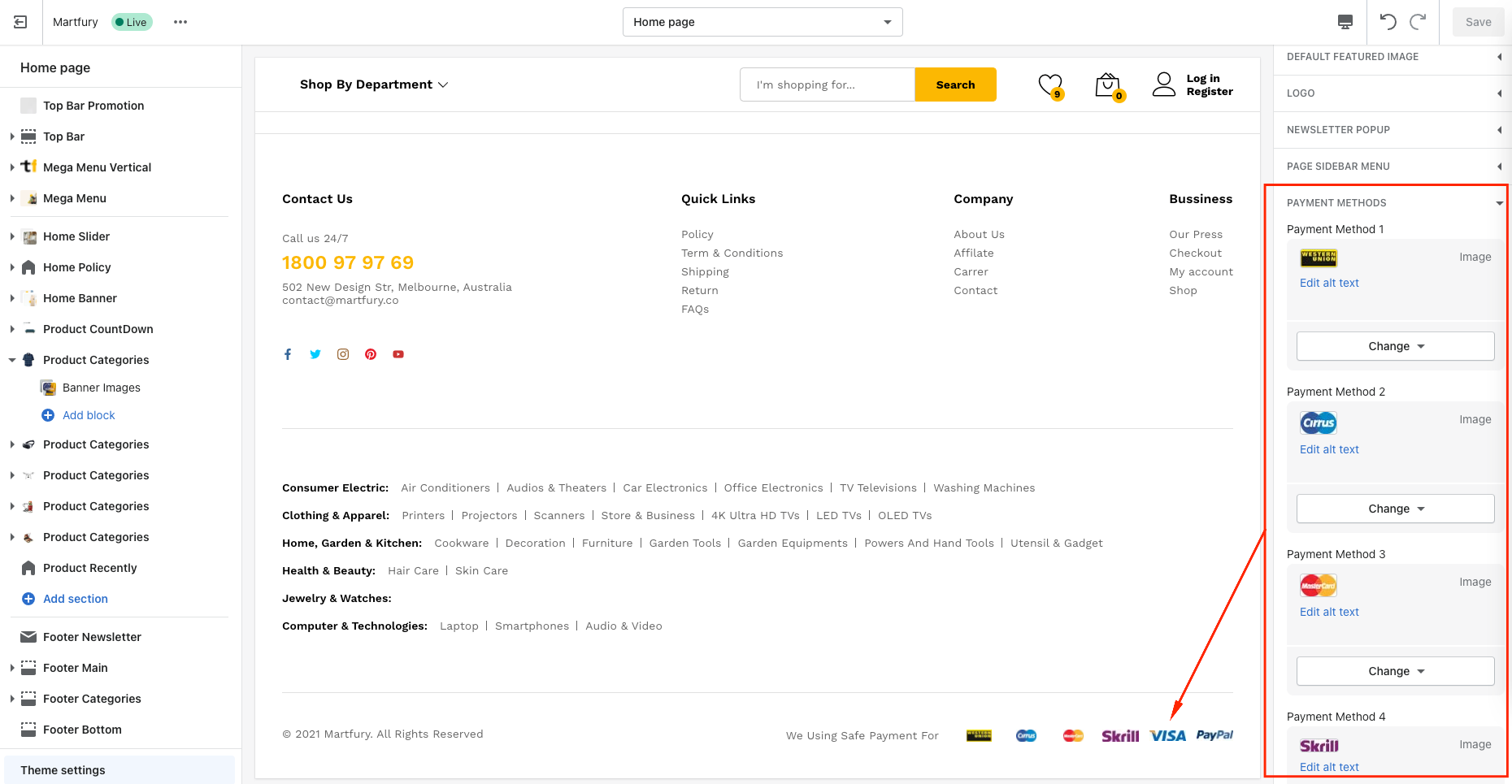Click Edit alt text for Payment Method 2
The height and width of the screenshot is (784, 1512).
pyautogui.click(x=1329, y=449)
